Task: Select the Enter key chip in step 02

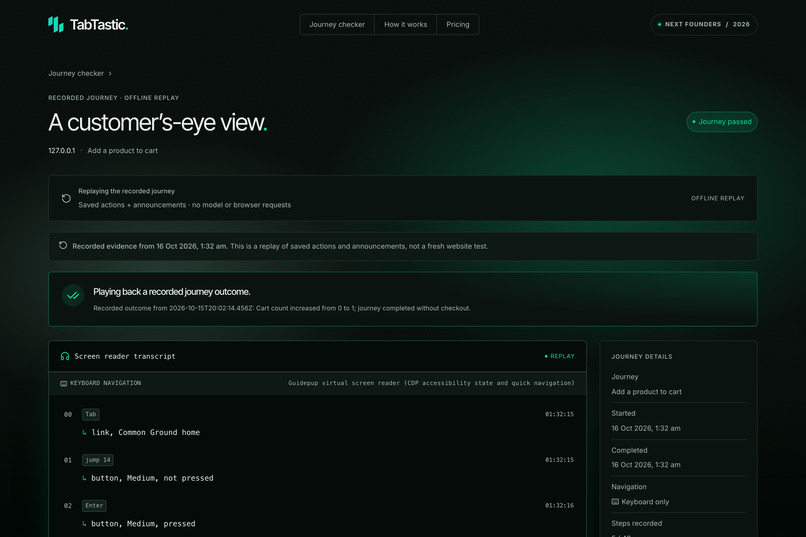Action: point(94,506)
